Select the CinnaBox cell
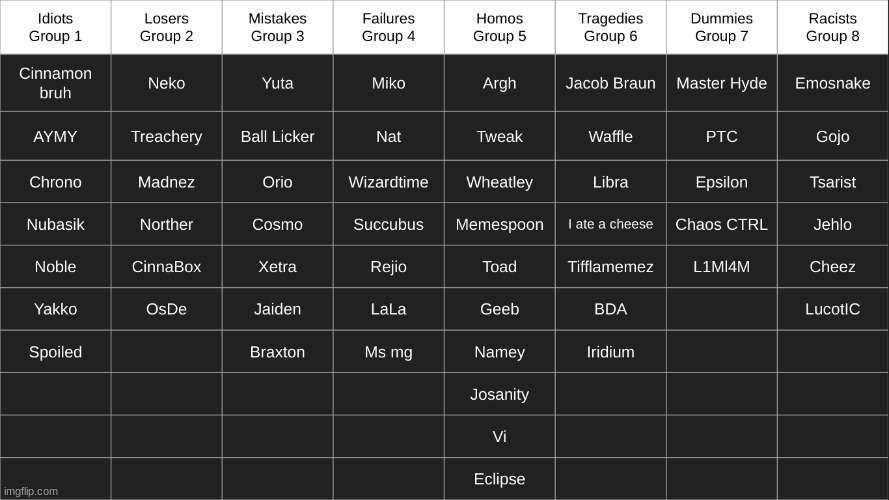This screenshot has width=889, height=500. coord(166,266)
